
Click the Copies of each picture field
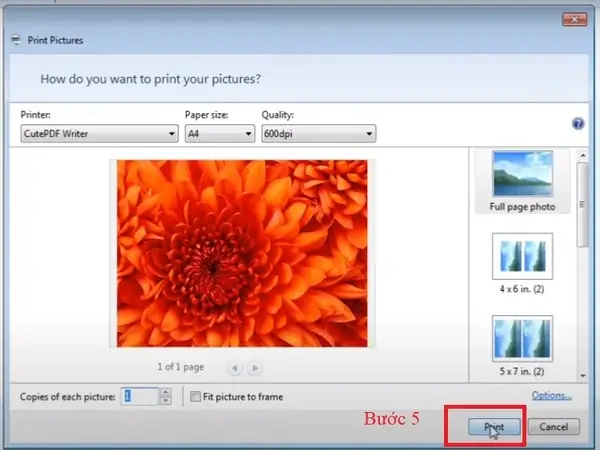pos(140,396)
